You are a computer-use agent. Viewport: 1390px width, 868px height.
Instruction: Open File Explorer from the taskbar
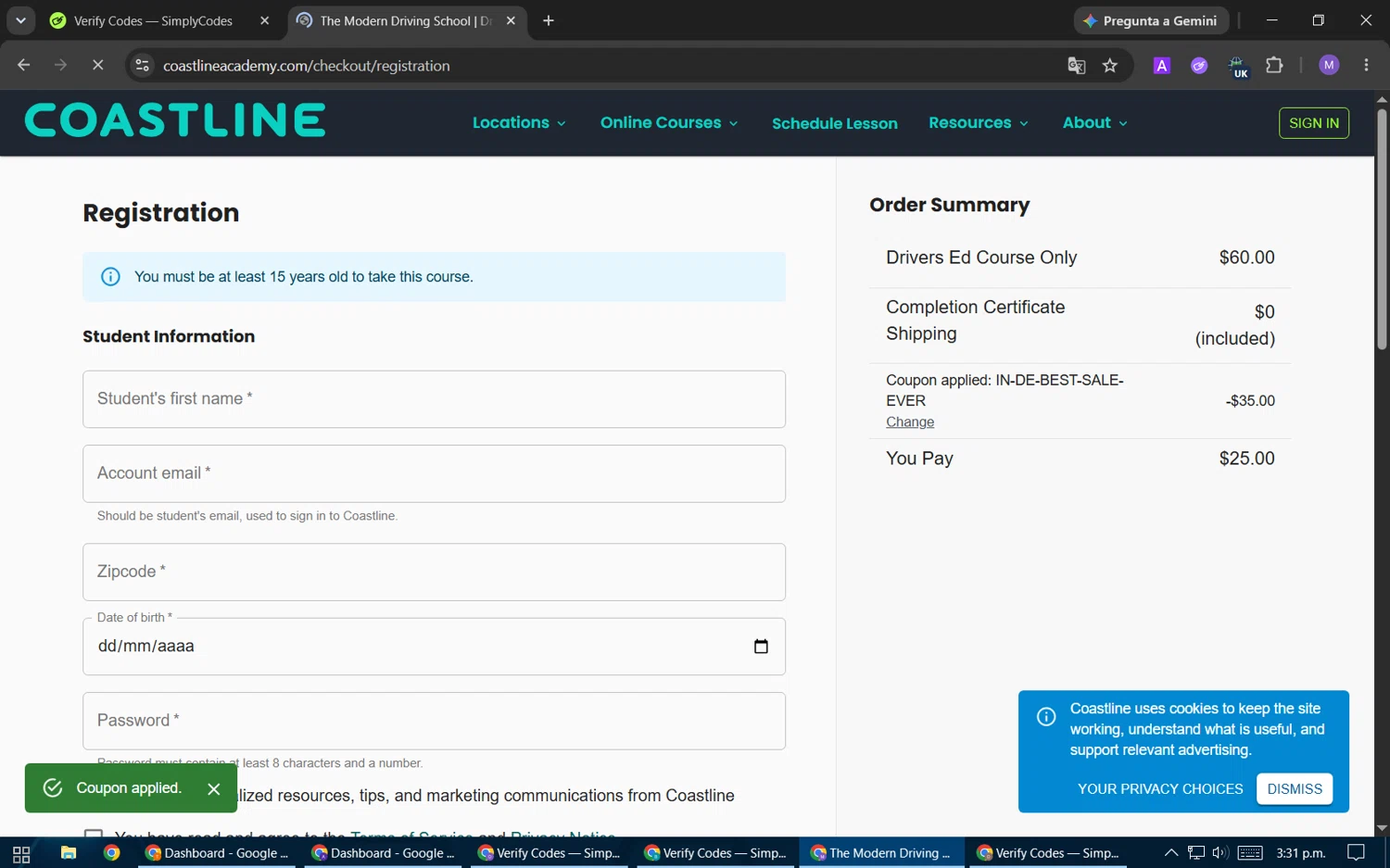[68, 853]
